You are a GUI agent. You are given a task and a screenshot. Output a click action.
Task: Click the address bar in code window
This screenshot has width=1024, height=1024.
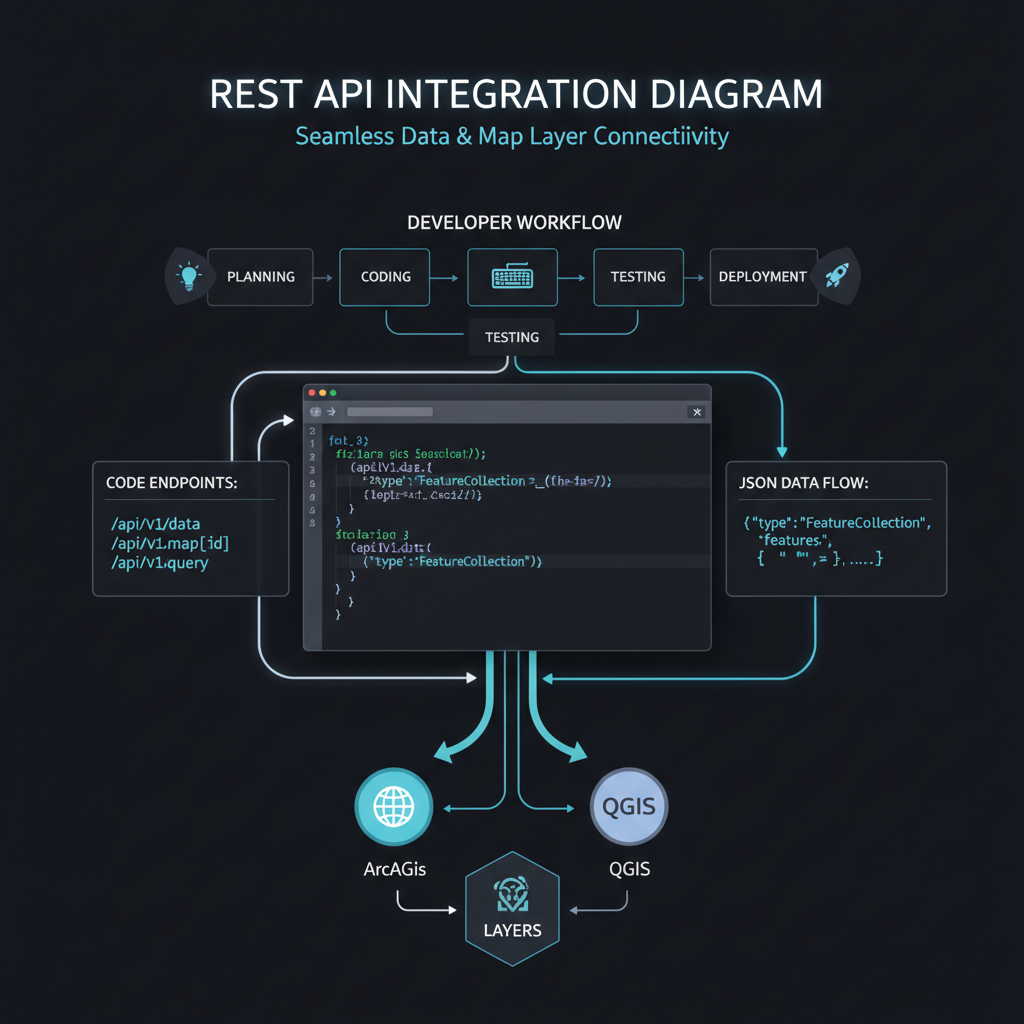tap(390, 411)
